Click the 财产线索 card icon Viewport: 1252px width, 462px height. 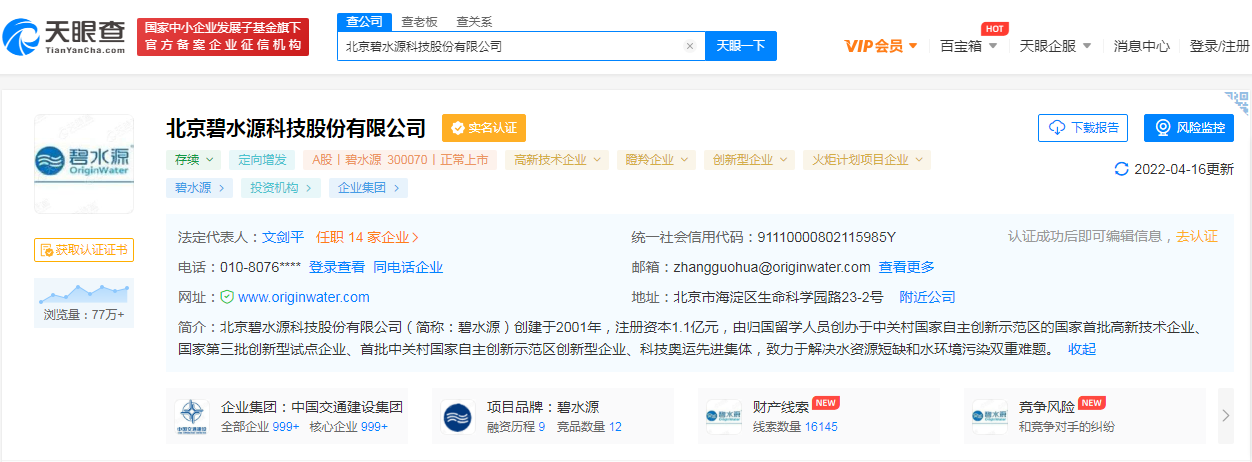point(724,416)
